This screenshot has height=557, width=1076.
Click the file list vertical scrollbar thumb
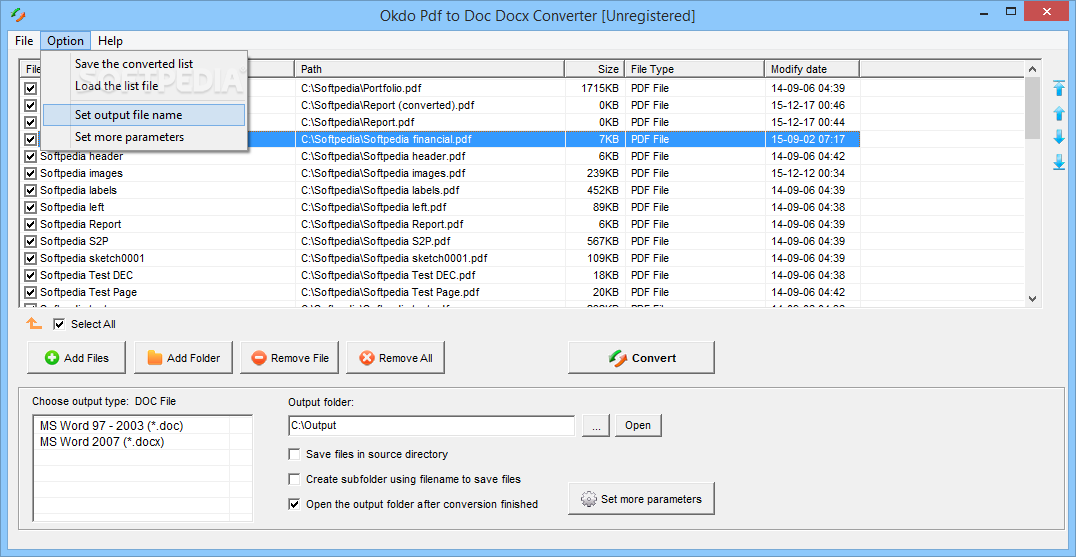[x=1033, y=108]
